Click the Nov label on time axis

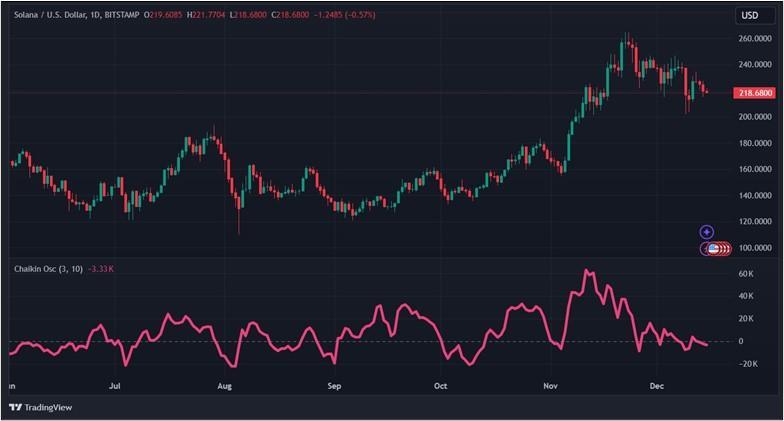tap(550, 386)
